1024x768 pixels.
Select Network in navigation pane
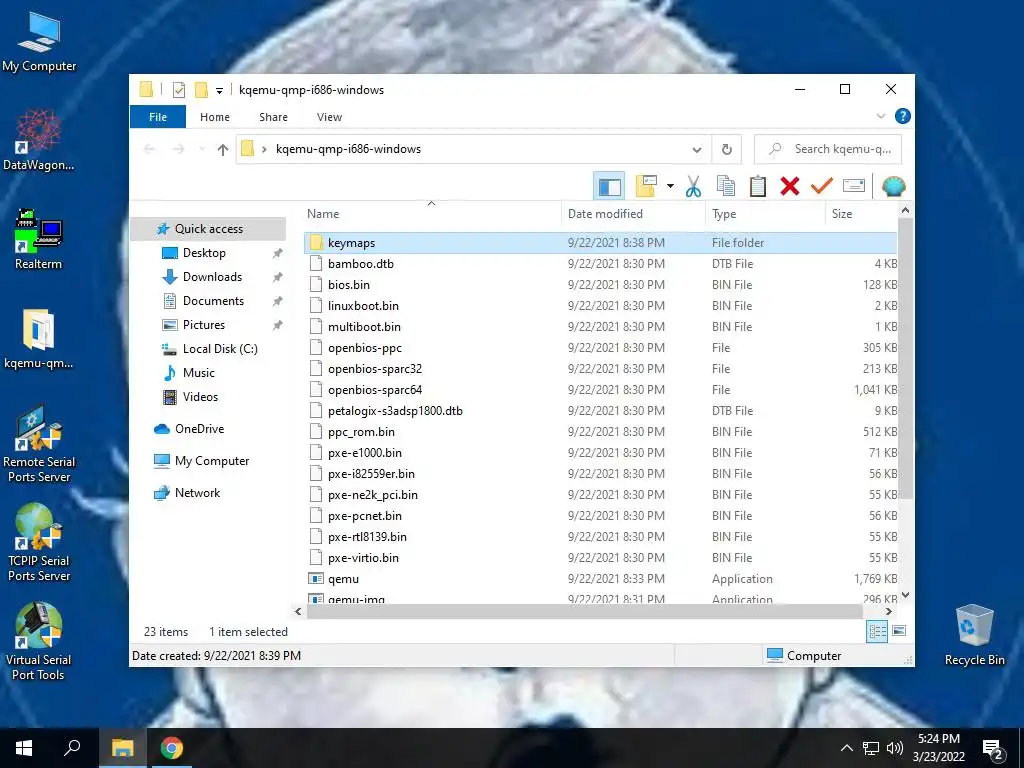(197, 493)
